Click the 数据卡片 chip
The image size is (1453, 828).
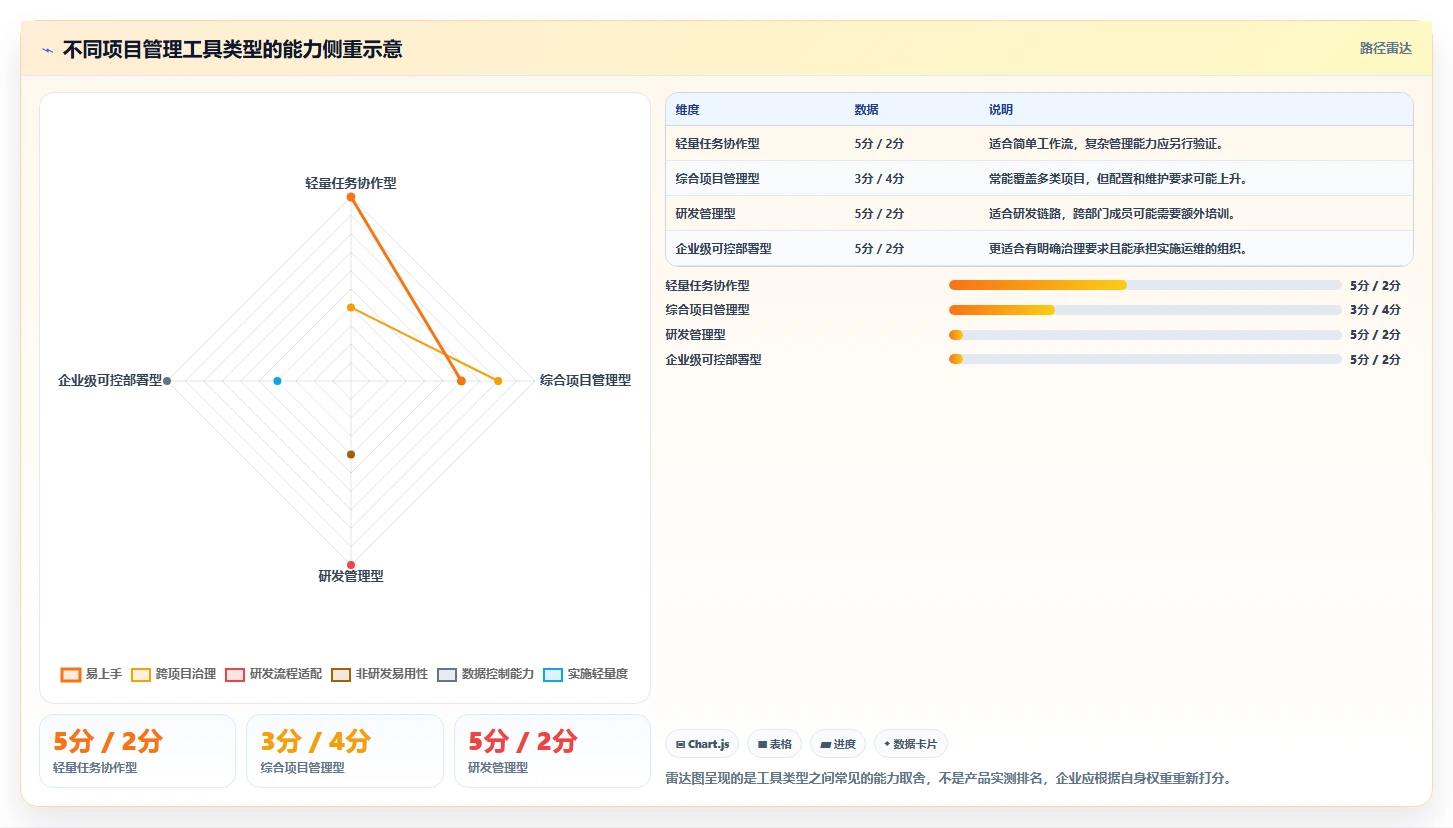[x=910, y=744]
